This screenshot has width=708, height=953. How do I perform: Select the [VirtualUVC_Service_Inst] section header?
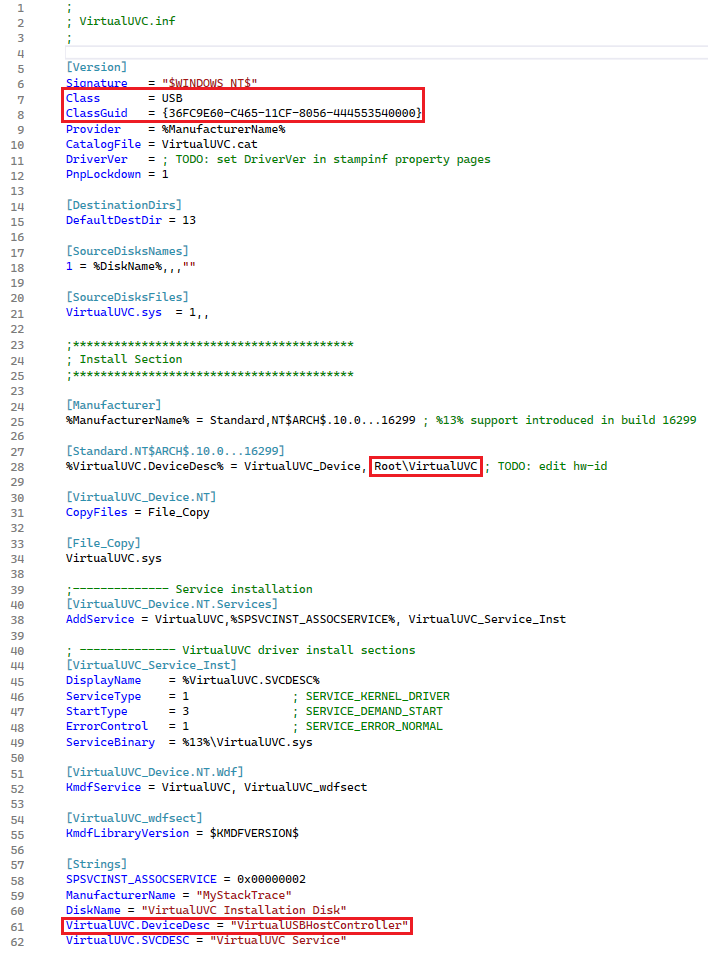151,666
